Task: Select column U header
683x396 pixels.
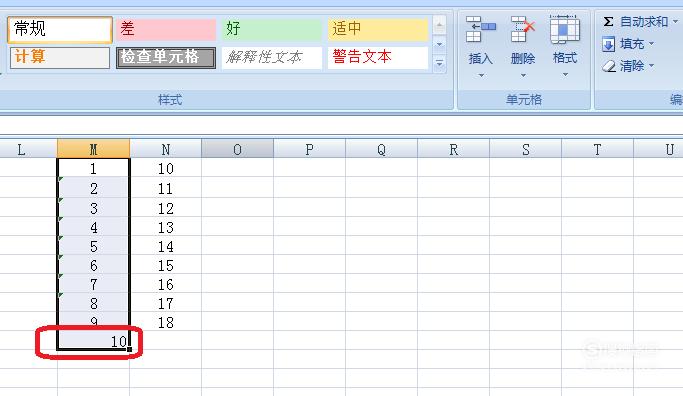Action: point(659,149)
